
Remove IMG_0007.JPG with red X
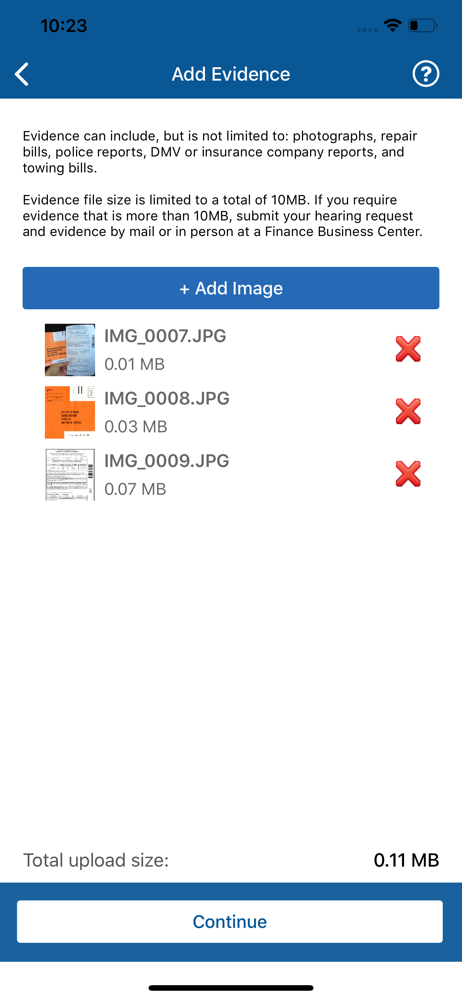point(408,349)
